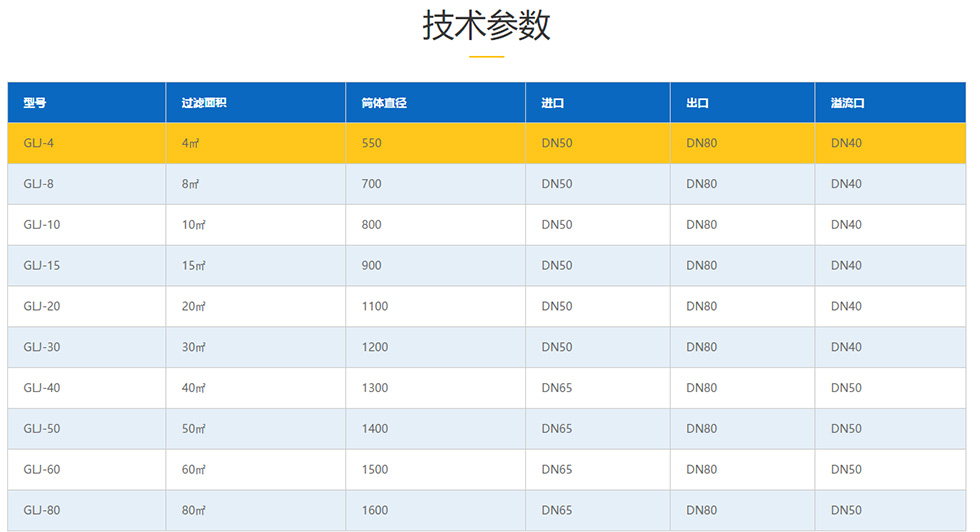Click the 进口 column header
The image size is (980, 532).
[553, 103]
